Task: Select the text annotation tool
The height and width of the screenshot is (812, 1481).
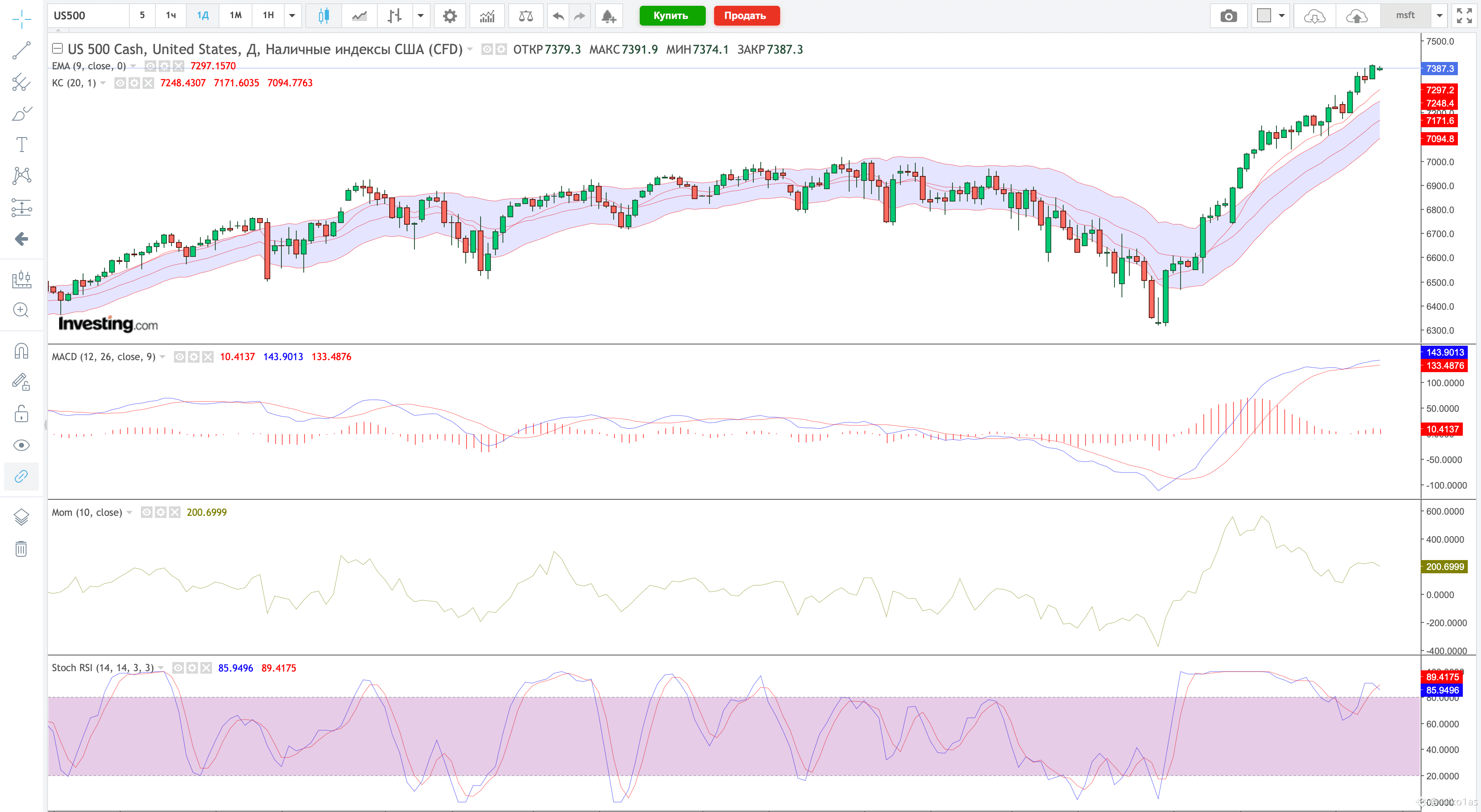Action: click(21, 144)
